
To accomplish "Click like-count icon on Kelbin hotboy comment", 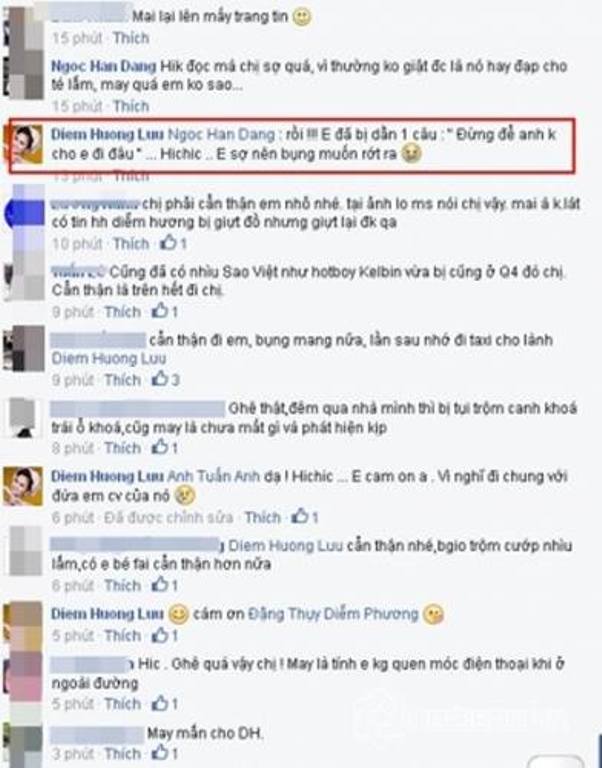I will pyautogui.click(x=160, y=311).
